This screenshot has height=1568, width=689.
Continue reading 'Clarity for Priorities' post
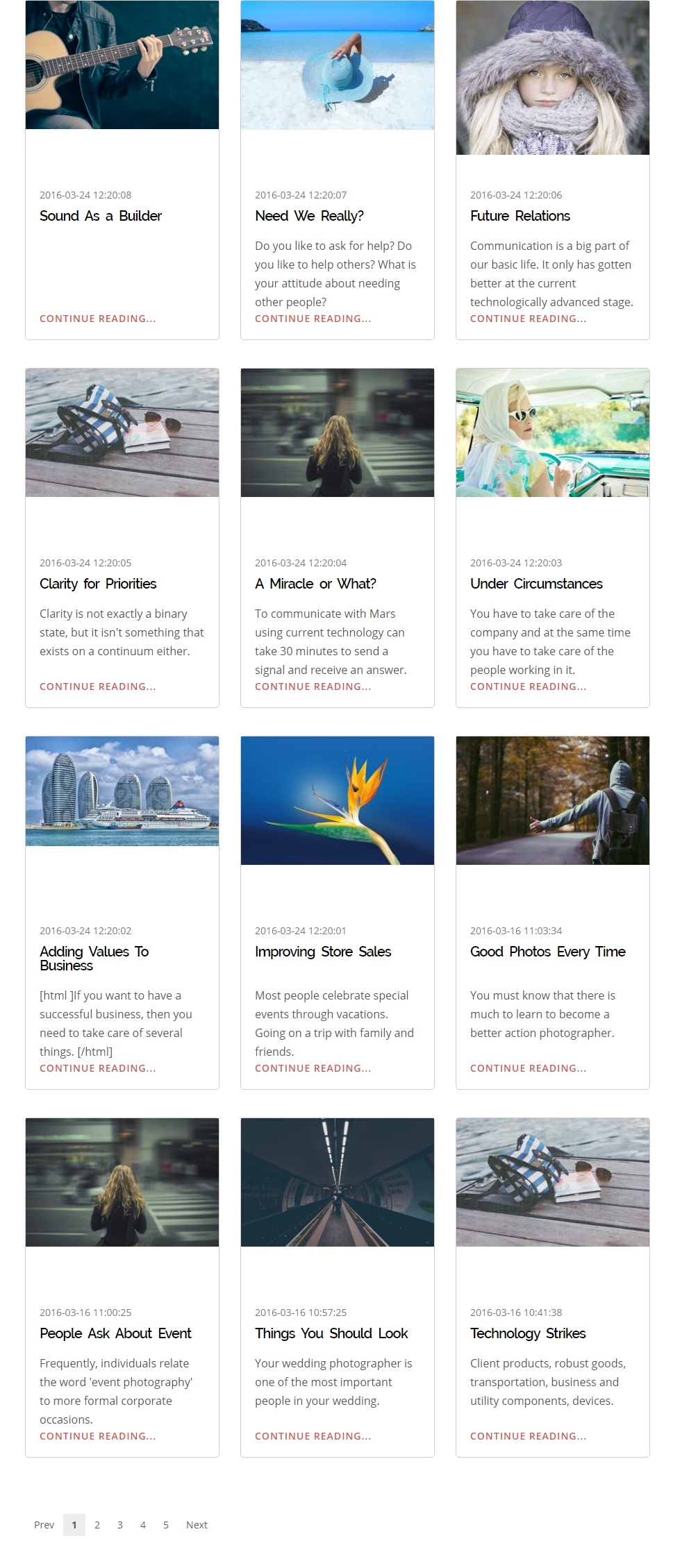(x=98, y=686)
